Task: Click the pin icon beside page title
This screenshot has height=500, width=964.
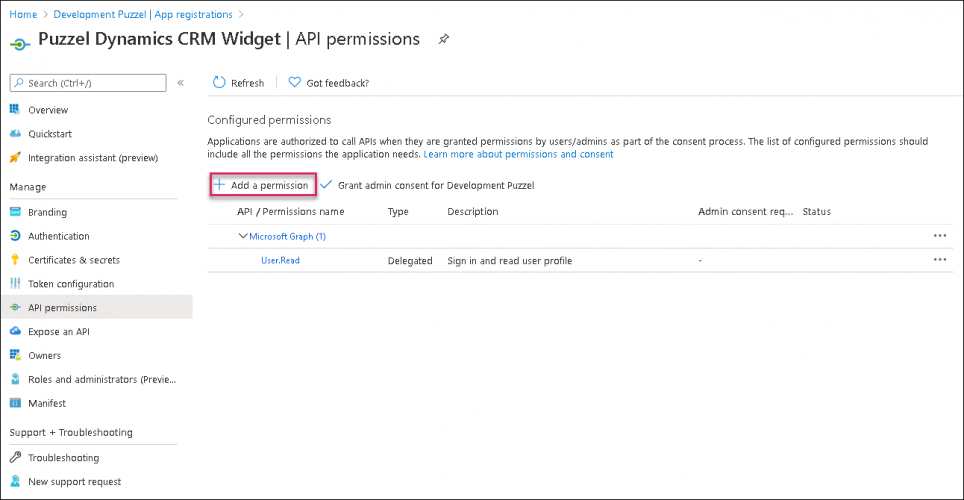Action: pos(443,39)
